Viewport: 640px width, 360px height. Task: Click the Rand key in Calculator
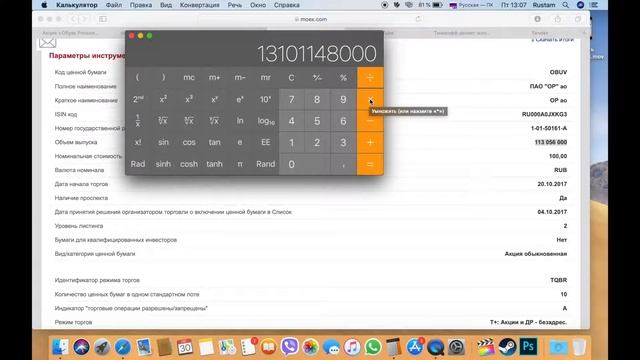click(266, 164)
